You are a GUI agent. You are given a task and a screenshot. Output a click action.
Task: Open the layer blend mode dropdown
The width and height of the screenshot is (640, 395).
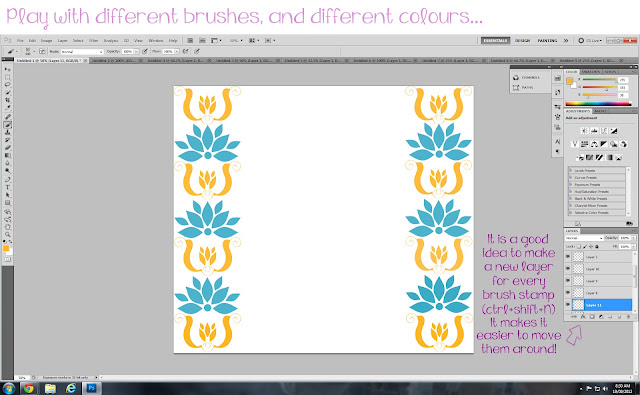click(x=584, y=238)
